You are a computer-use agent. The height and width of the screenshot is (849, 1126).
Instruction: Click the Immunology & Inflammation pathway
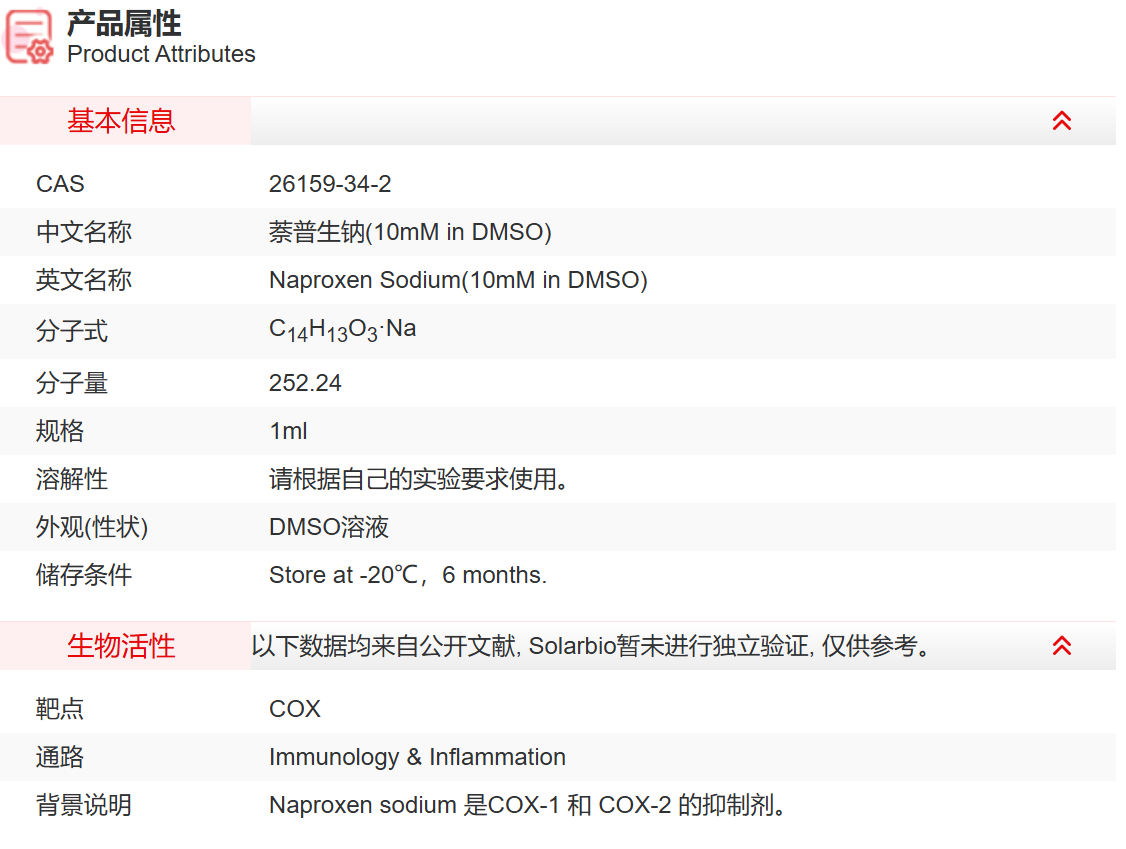417,757
